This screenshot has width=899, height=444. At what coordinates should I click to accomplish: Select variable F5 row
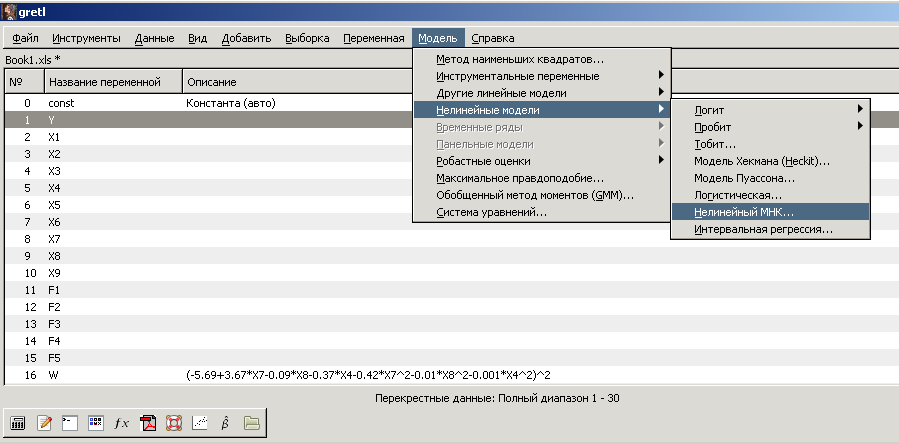(451, 358)
